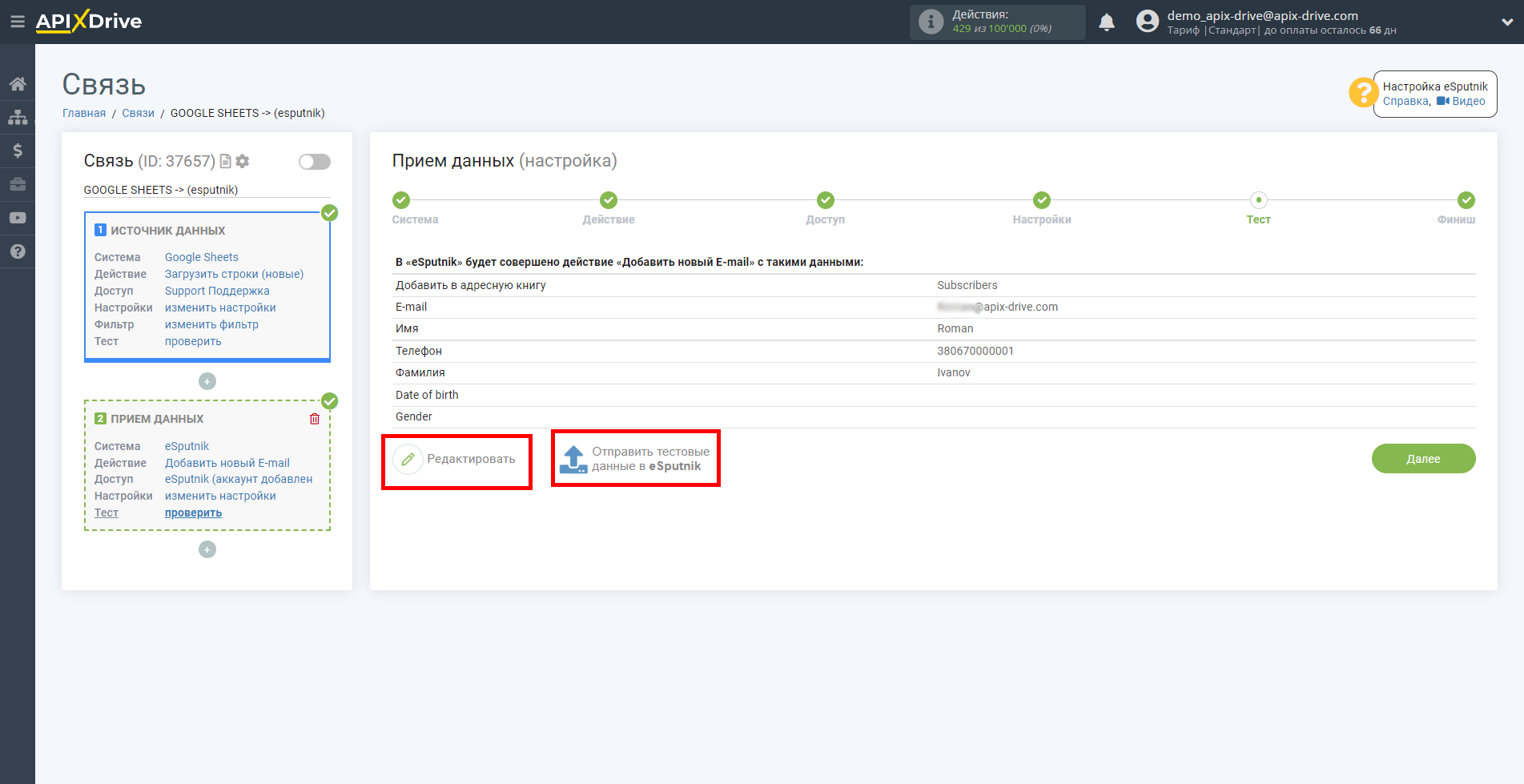Open the notifications bell
Viewport: 1524px width, 784px height.
1107,22
